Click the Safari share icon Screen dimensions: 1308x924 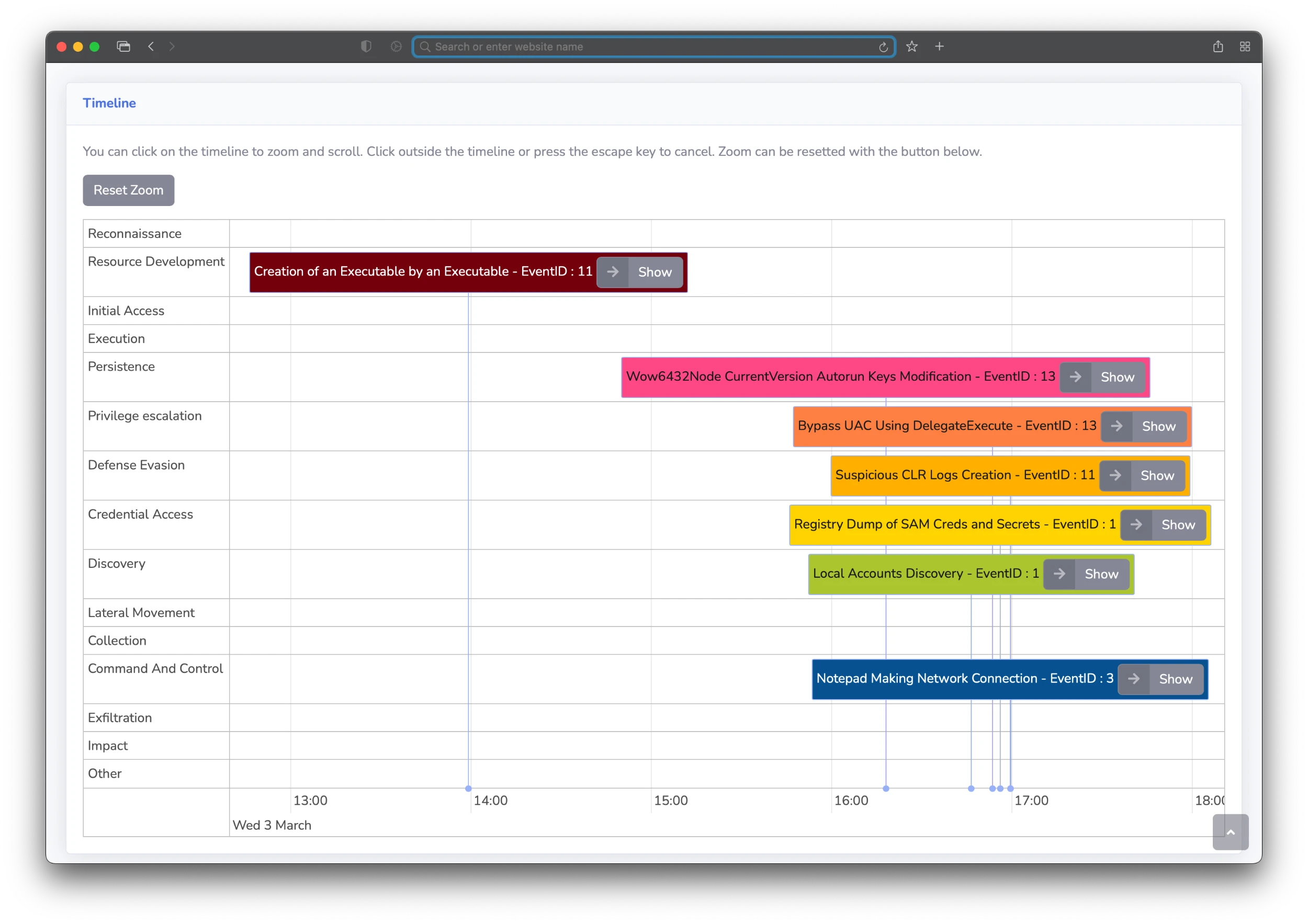tap(1218, 47)
